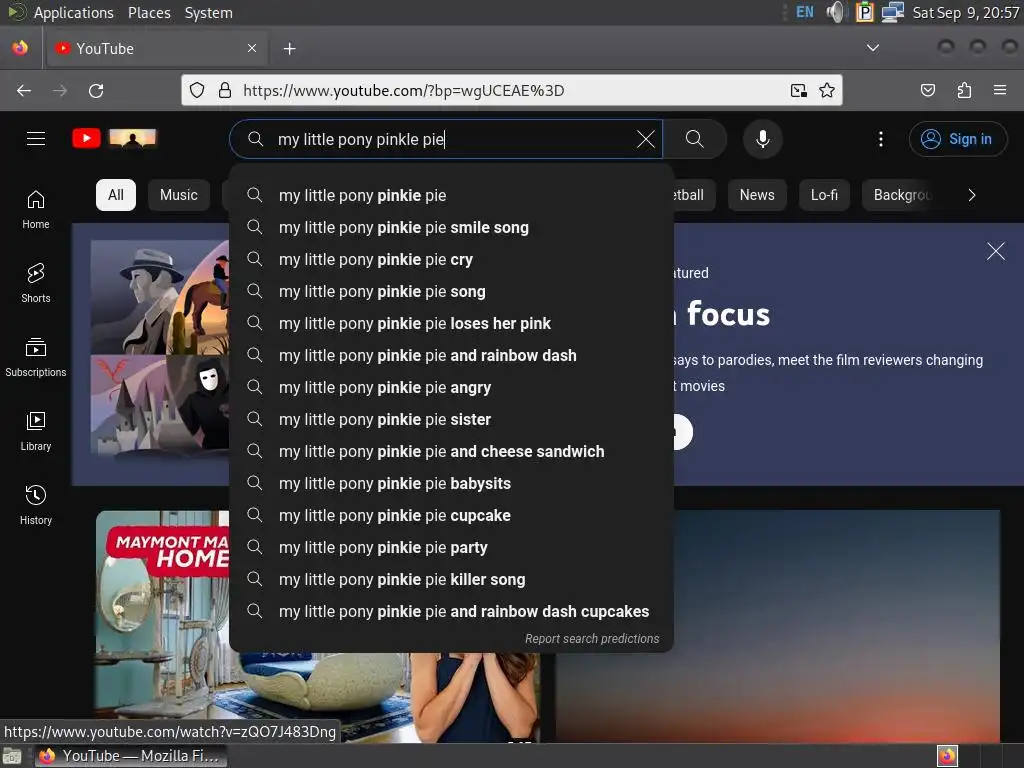The image size is (1024, 768).
Task: Start voice search with microphone icon
Action: click(x=762, y=139)
